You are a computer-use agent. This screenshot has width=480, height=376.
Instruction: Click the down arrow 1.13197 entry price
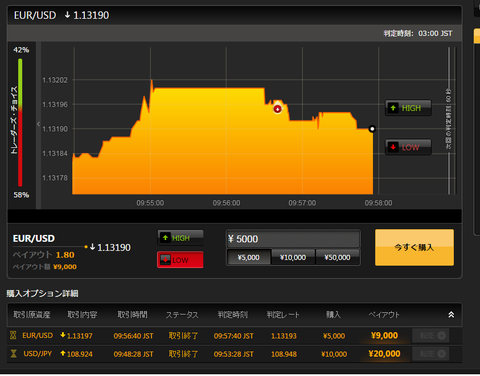(x=76, y=336)
